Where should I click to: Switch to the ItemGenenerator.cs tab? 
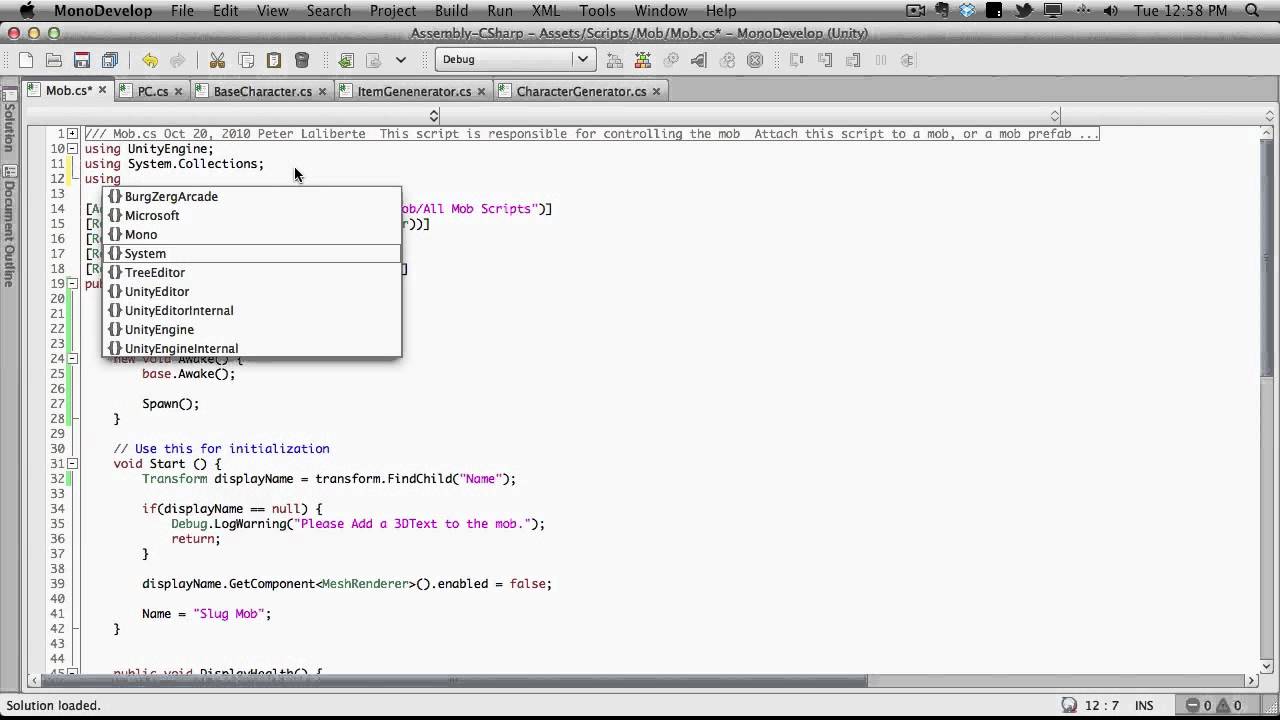point(414,91)
